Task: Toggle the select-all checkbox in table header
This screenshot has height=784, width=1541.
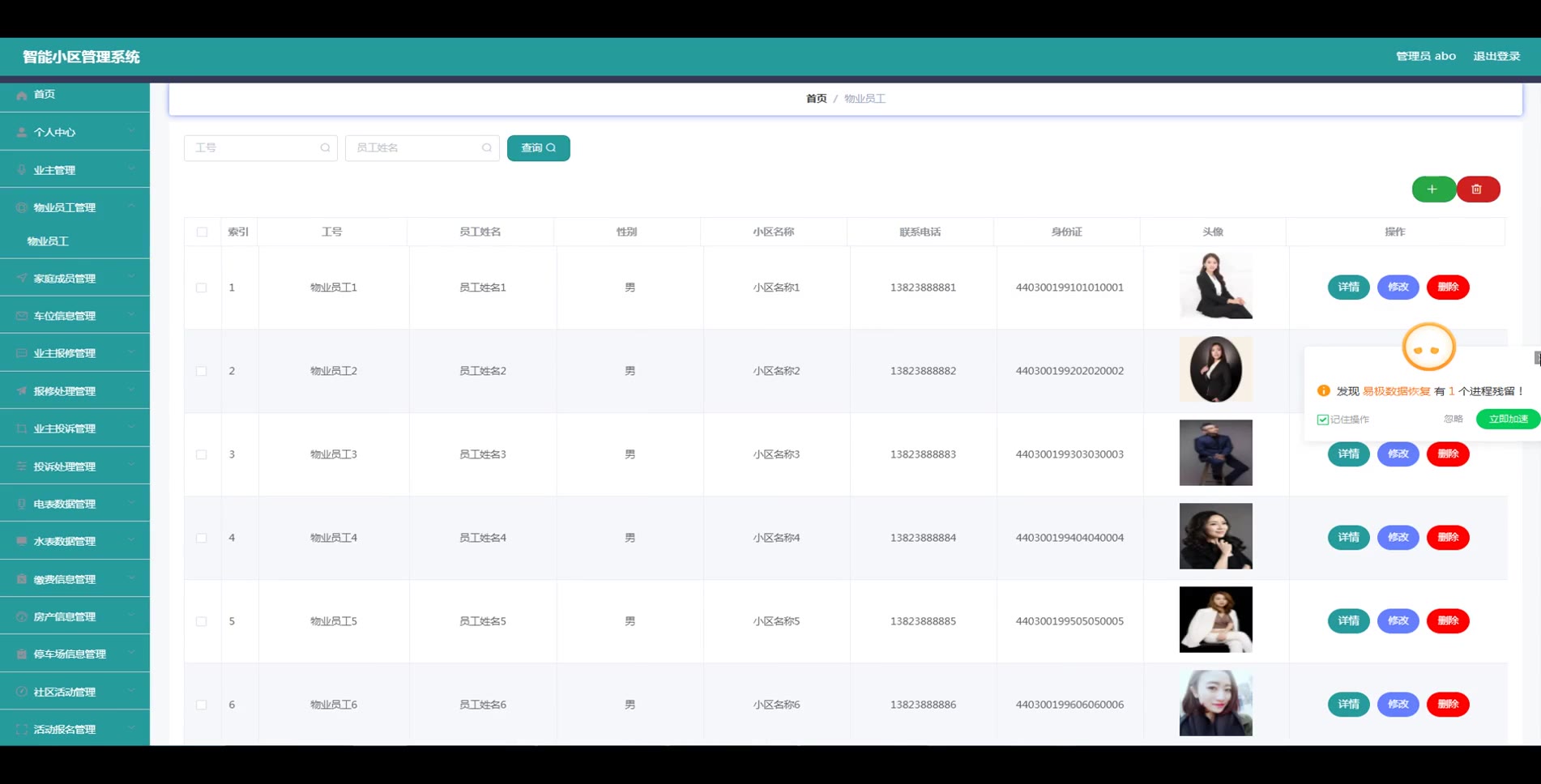Action: [202, 232]
